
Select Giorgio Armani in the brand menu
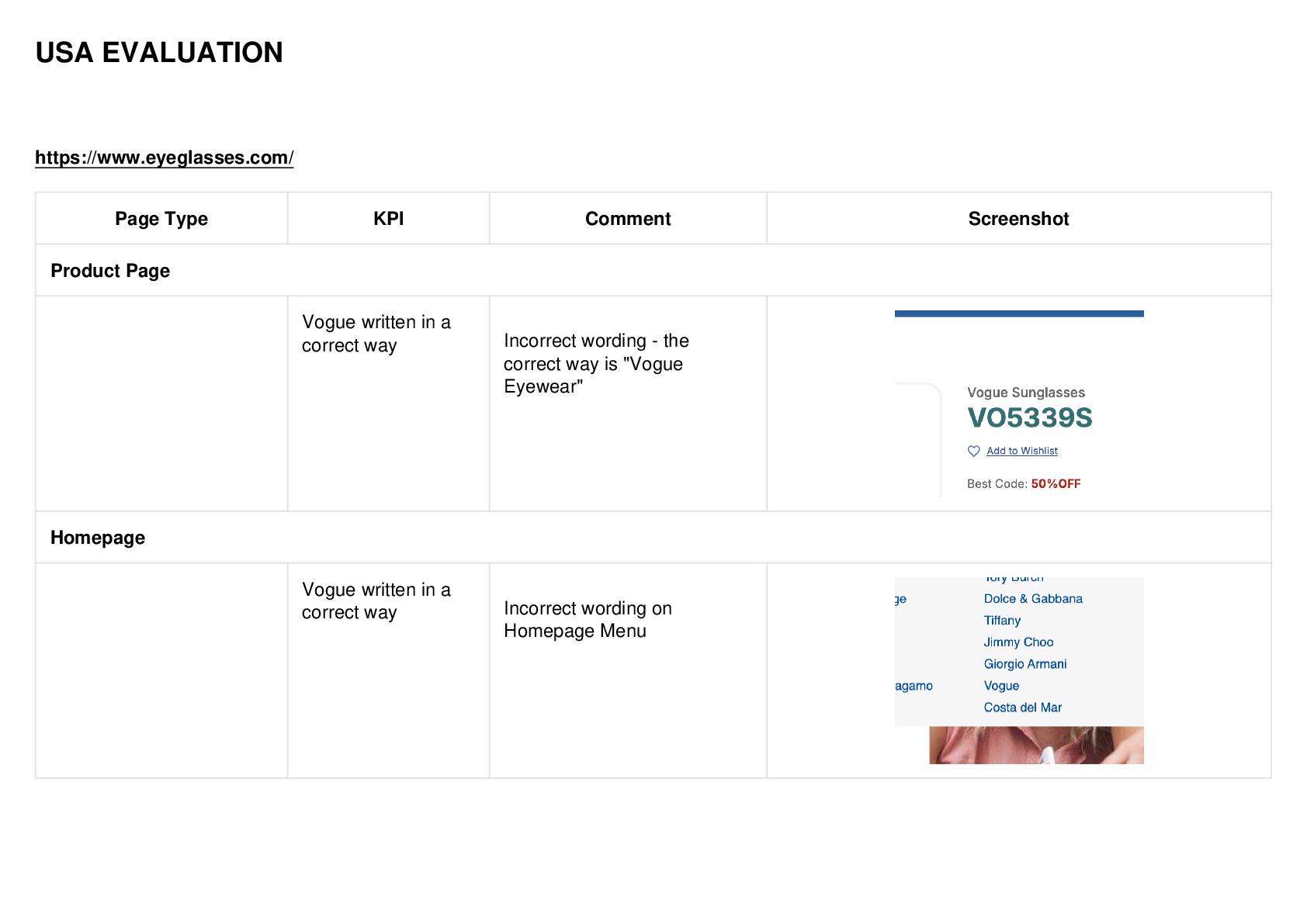(1025, 664)
